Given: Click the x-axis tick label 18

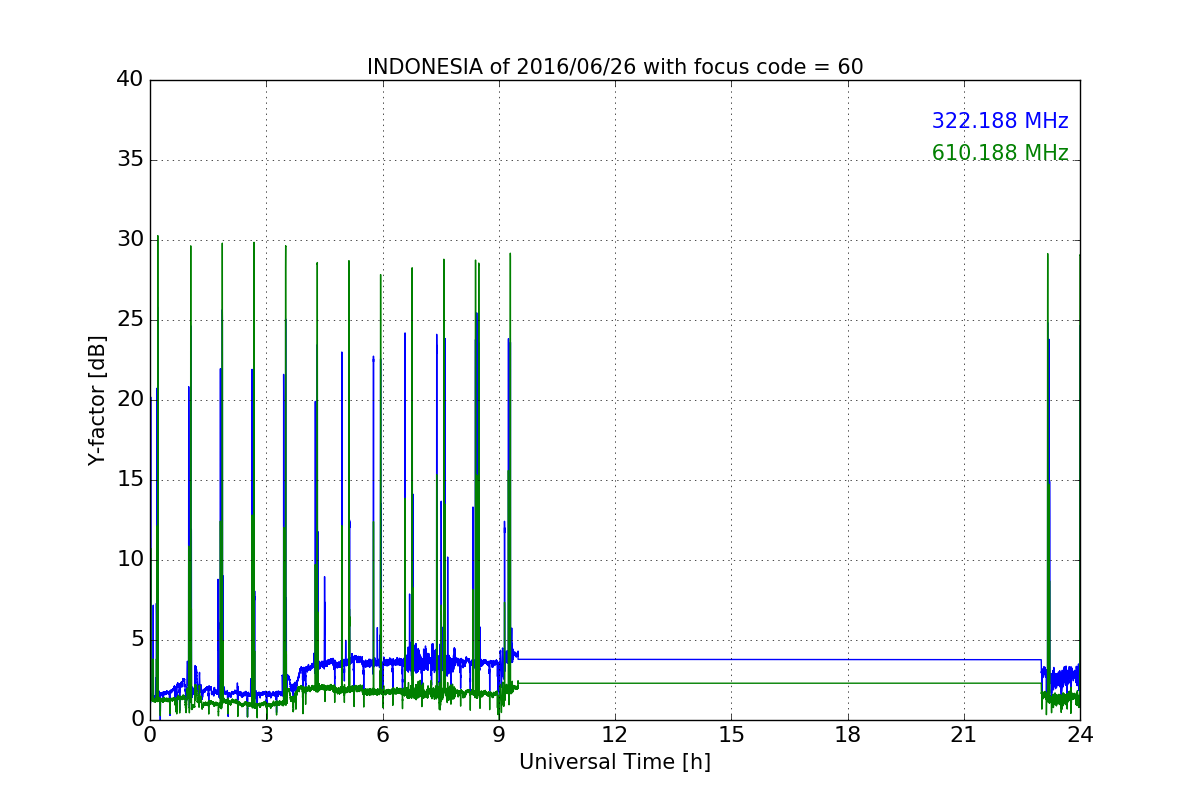Looking at the screenshot, I should pos(848,734).
